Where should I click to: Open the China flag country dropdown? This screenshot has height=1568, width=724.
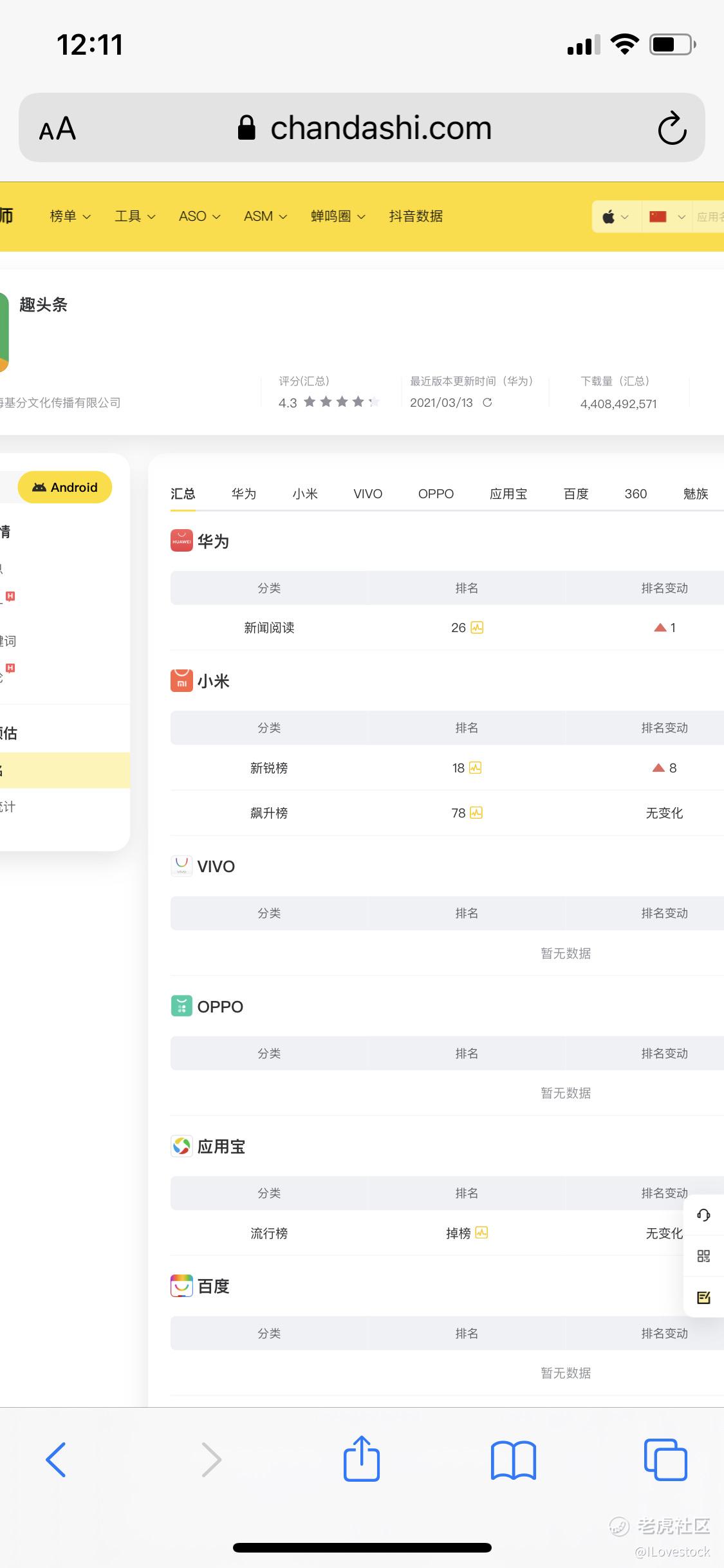(667, 217)
